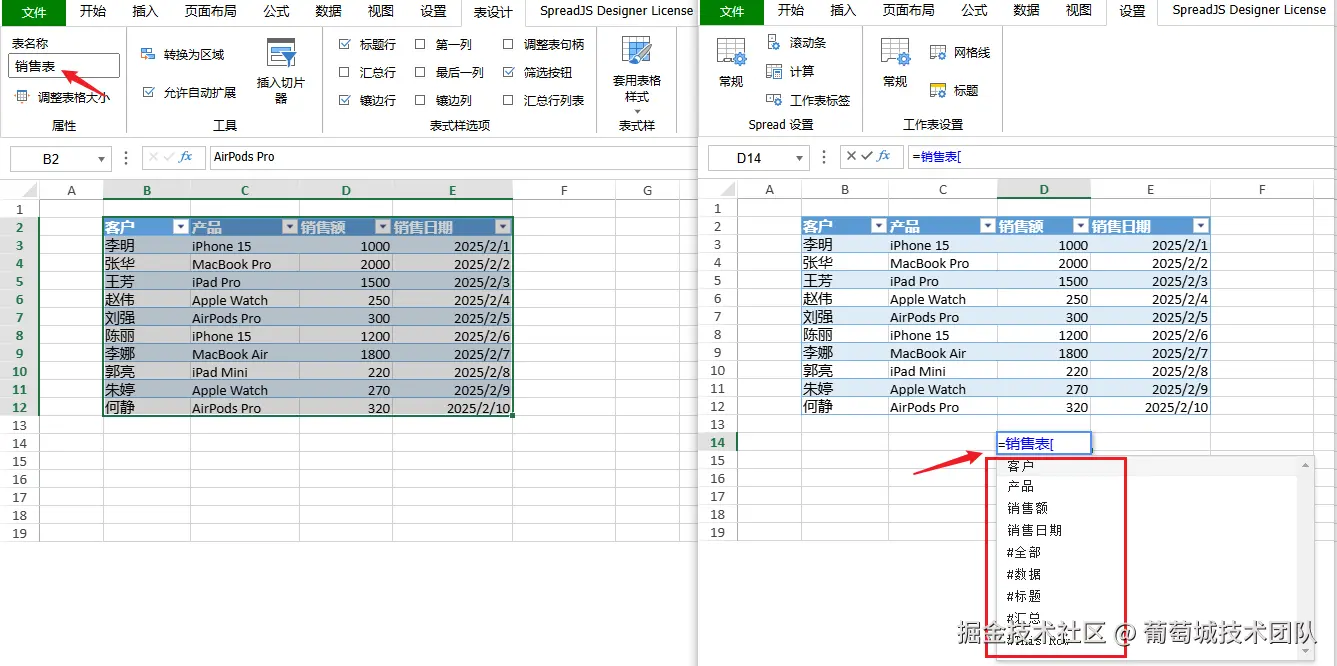Click 常规 icon under Spread 设置
1337x666 pixels.
pos(731,52)
